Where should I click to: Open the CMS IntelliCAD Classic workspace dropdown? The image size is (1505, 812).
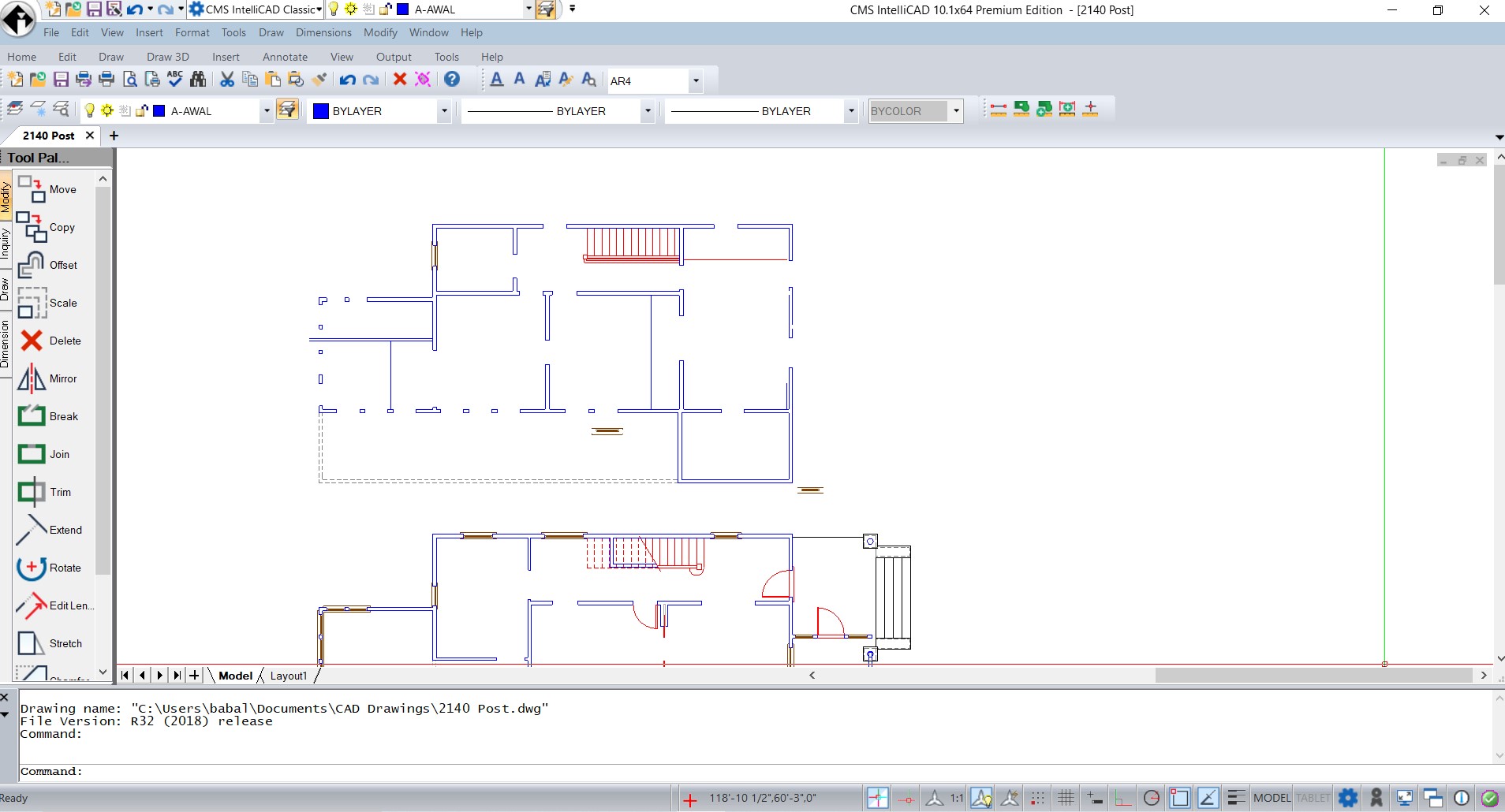(x=319, y=9)
